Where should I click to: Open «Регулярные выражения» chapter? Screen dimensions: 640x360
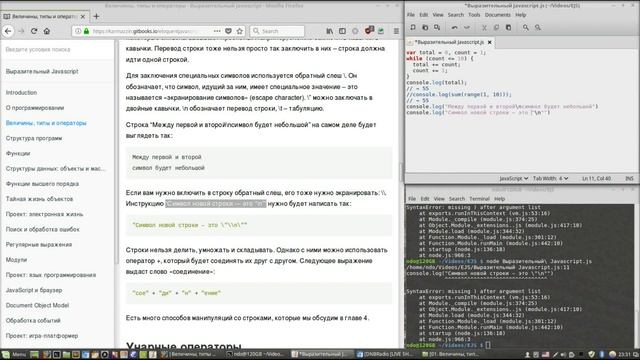pos(39,244)
